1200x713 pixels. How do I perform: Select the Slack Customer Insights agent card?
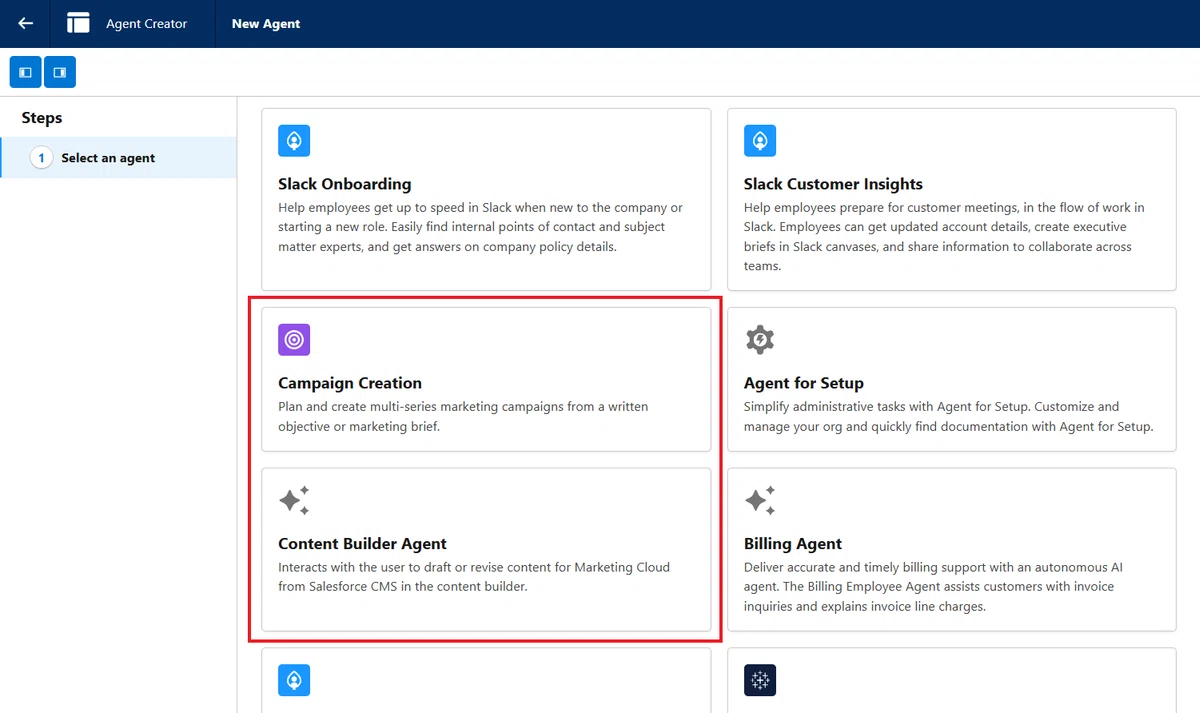(x=952, y=200)
